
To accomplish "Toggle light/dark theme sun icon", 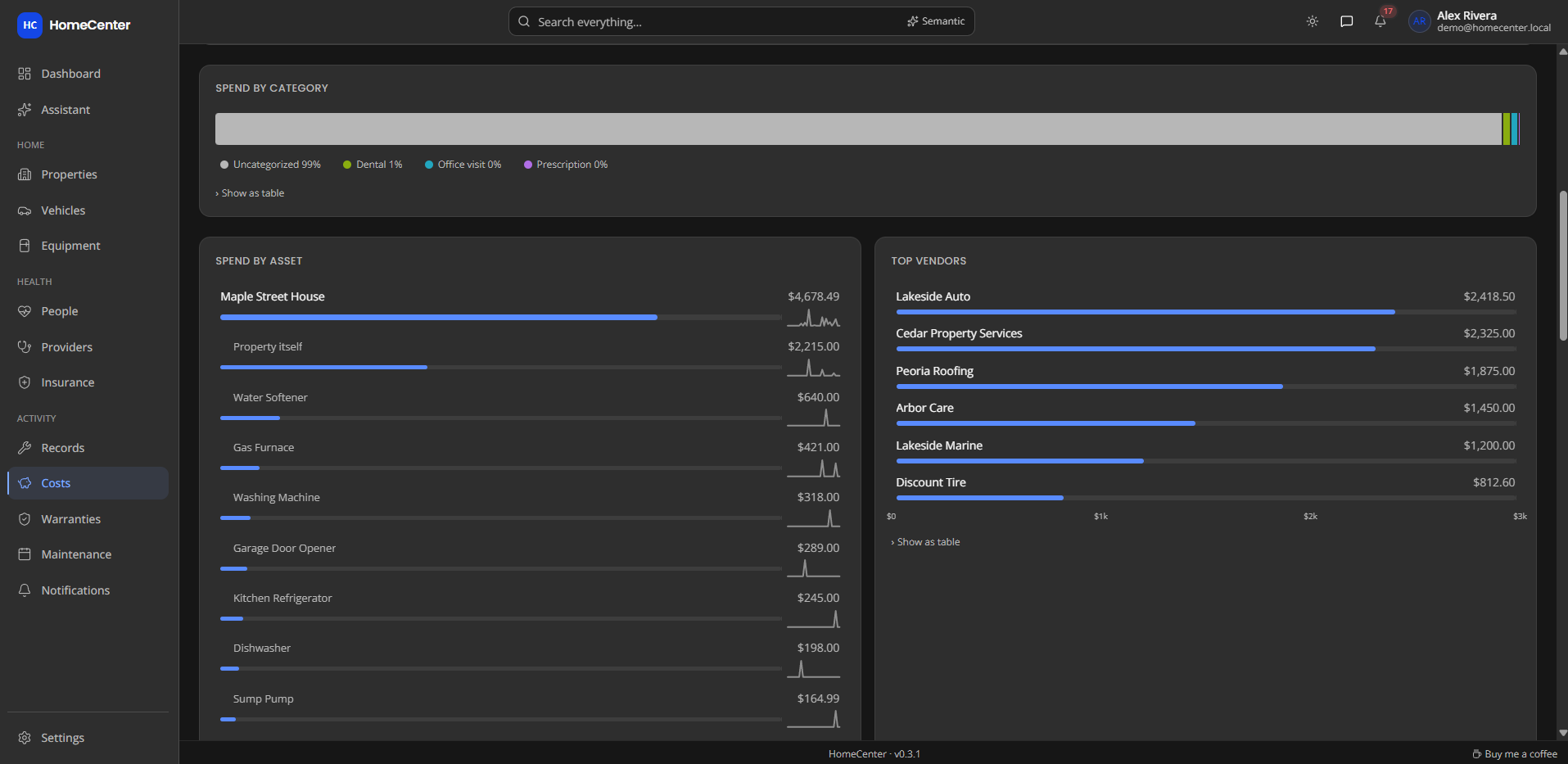I will [x=1313, y=21].
